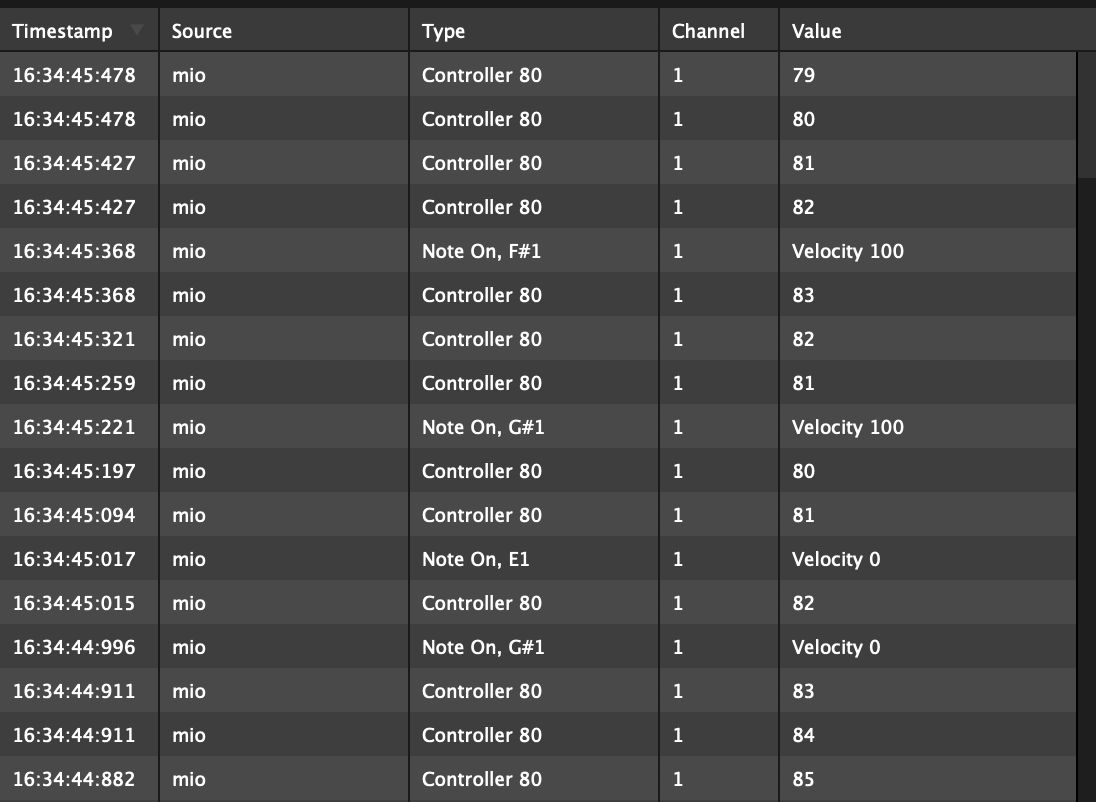
Task: Click the Value column header
Action: (817, 31)
